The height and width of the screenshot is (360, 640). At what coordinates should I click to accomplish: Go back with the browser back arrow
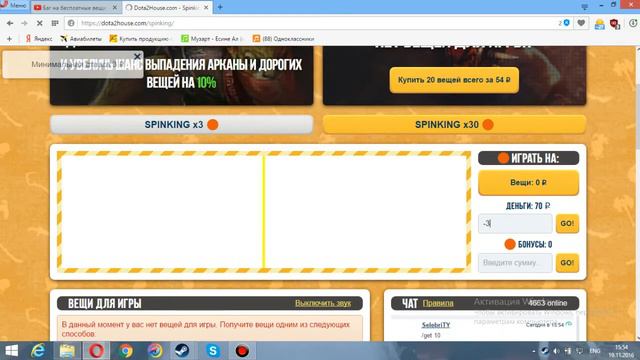click(x=10, y=23)
